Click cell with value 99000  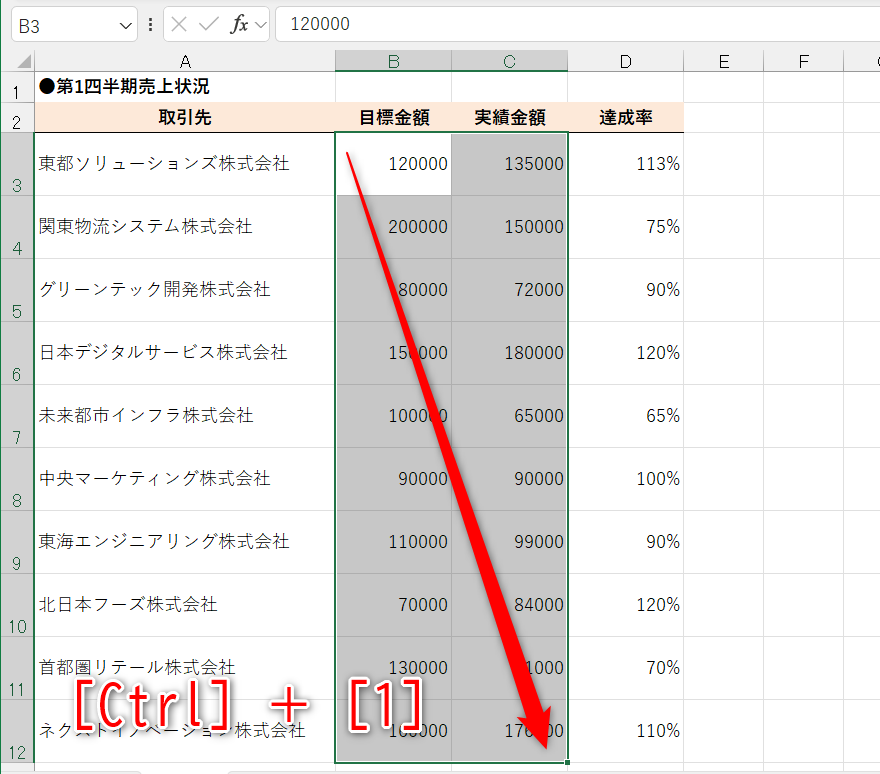coord(510,542)
